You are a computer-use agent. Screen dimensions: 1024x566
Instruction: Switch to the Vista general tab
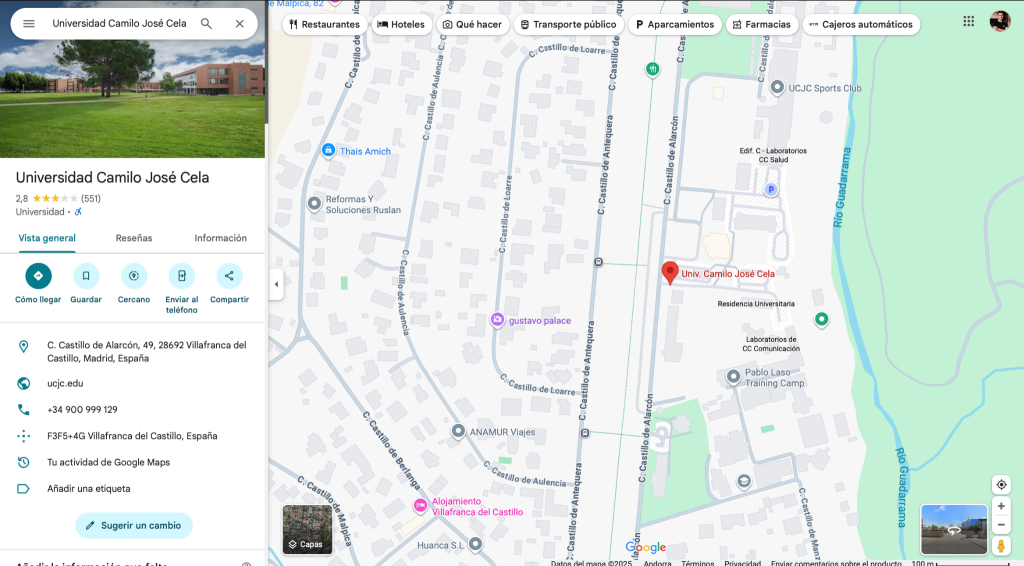(47, 238)
